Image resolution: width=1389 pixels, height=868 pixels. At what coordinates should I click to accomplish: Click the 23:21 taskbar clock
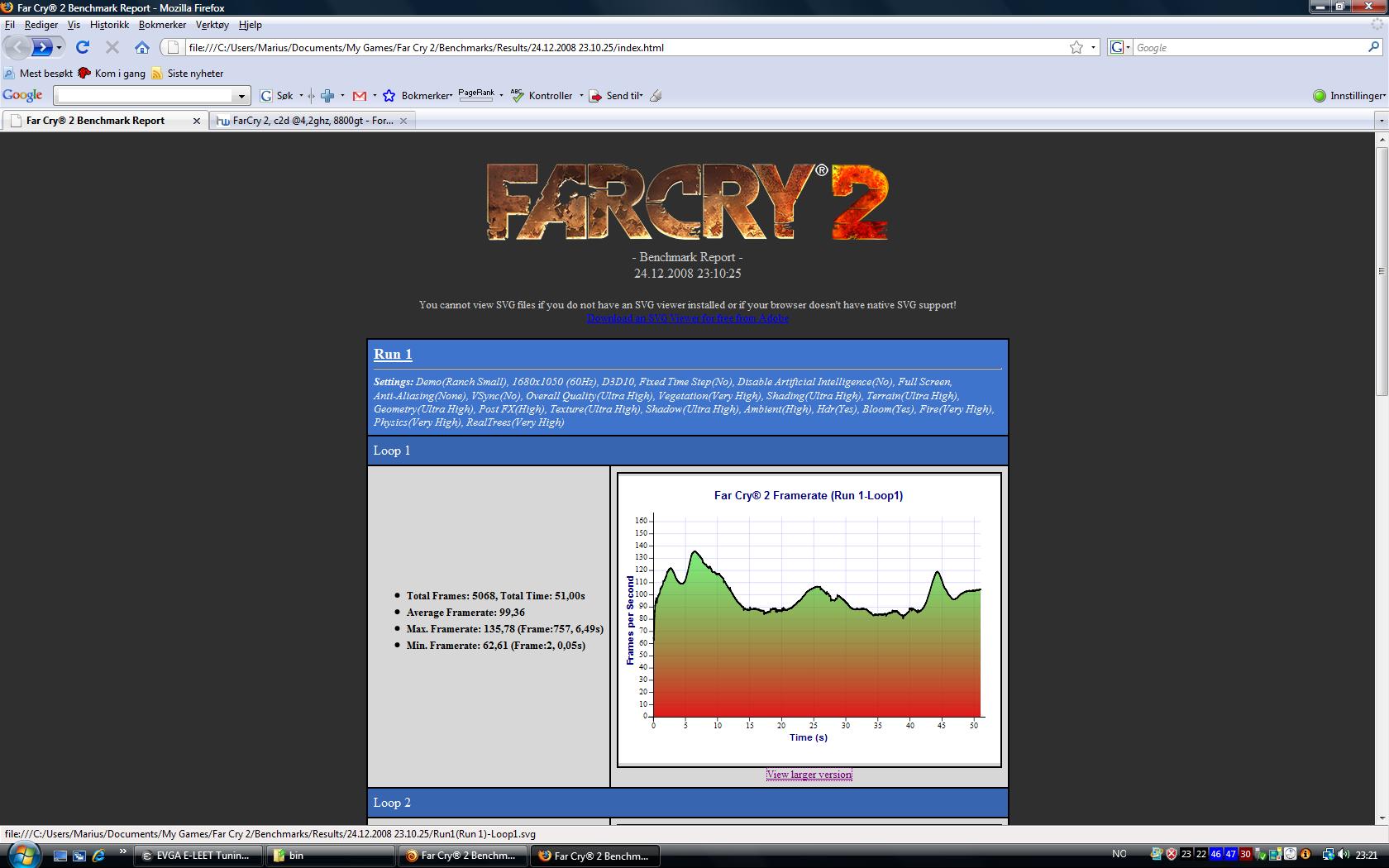click(1368, 855)
